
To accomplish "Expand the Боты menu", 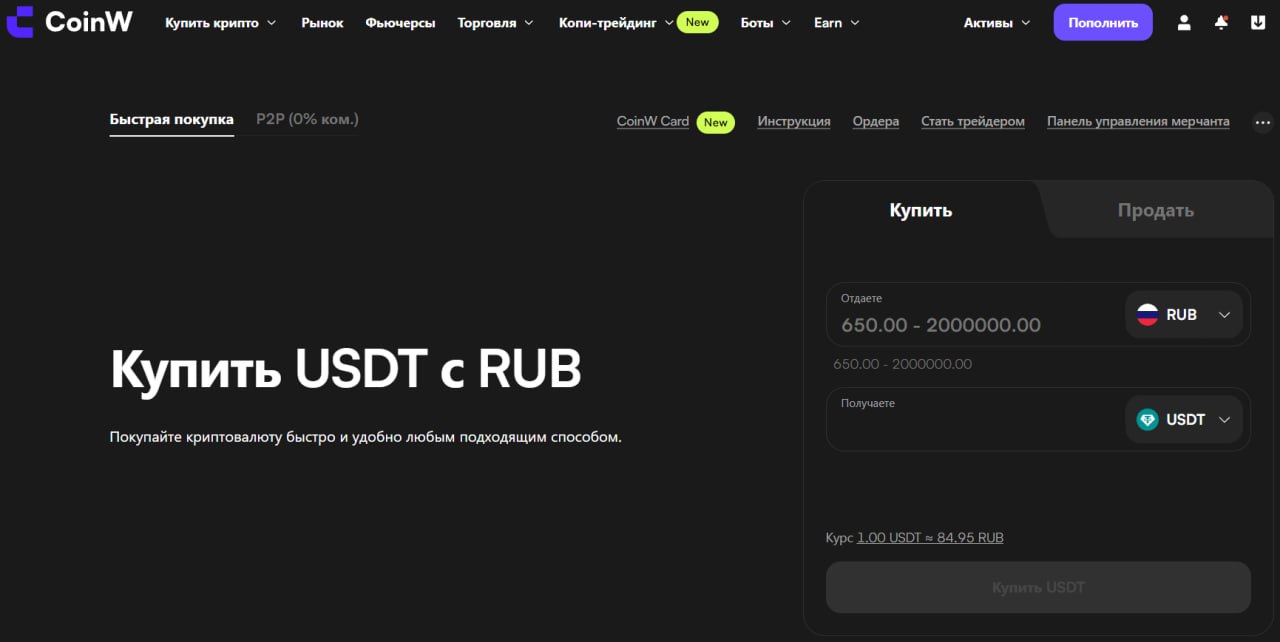I will pos(766,22).
